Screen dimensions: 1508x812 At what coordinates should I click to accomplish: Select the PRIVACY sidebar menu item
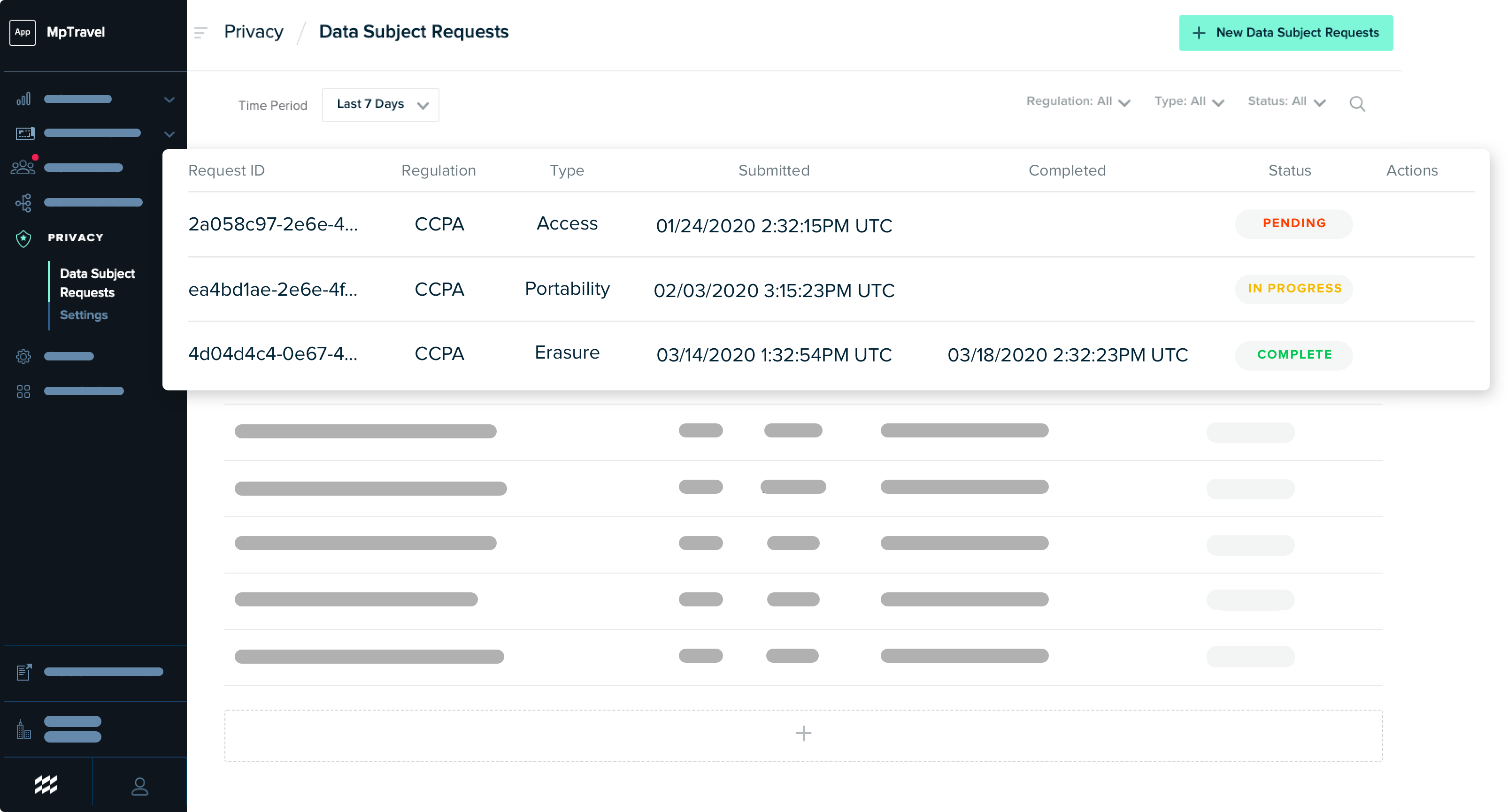pos(75,237)
